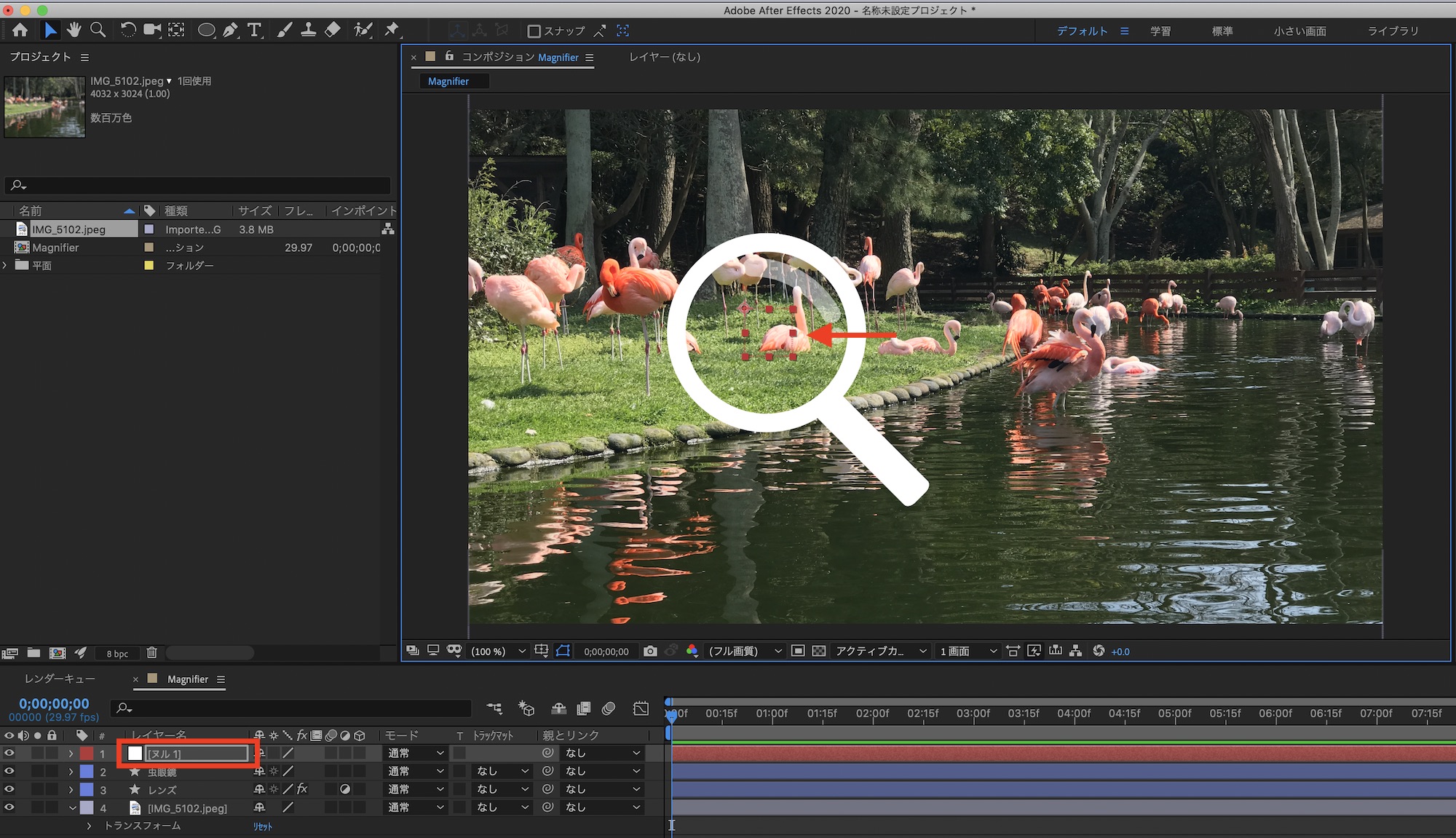Select the Pen tool
The image size is (1456, 838).
coord(230,30)
